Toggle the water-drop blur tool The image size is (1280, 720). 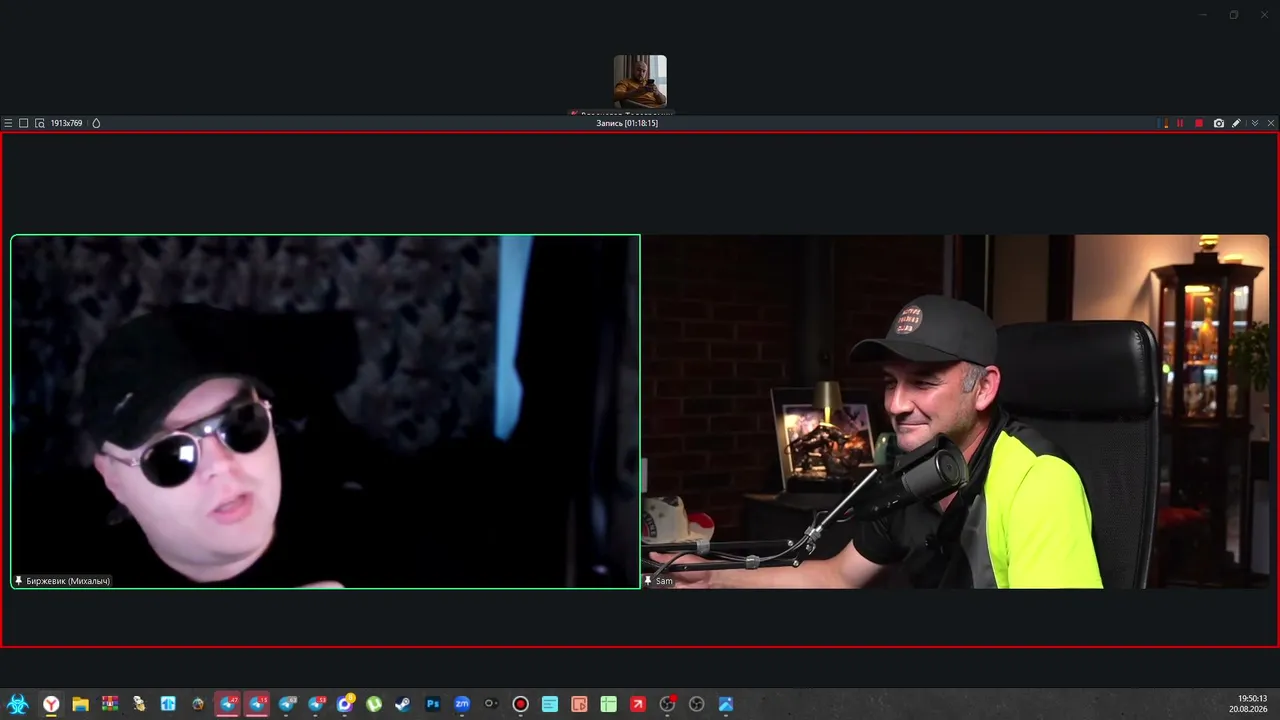click(x=96, y=123)
